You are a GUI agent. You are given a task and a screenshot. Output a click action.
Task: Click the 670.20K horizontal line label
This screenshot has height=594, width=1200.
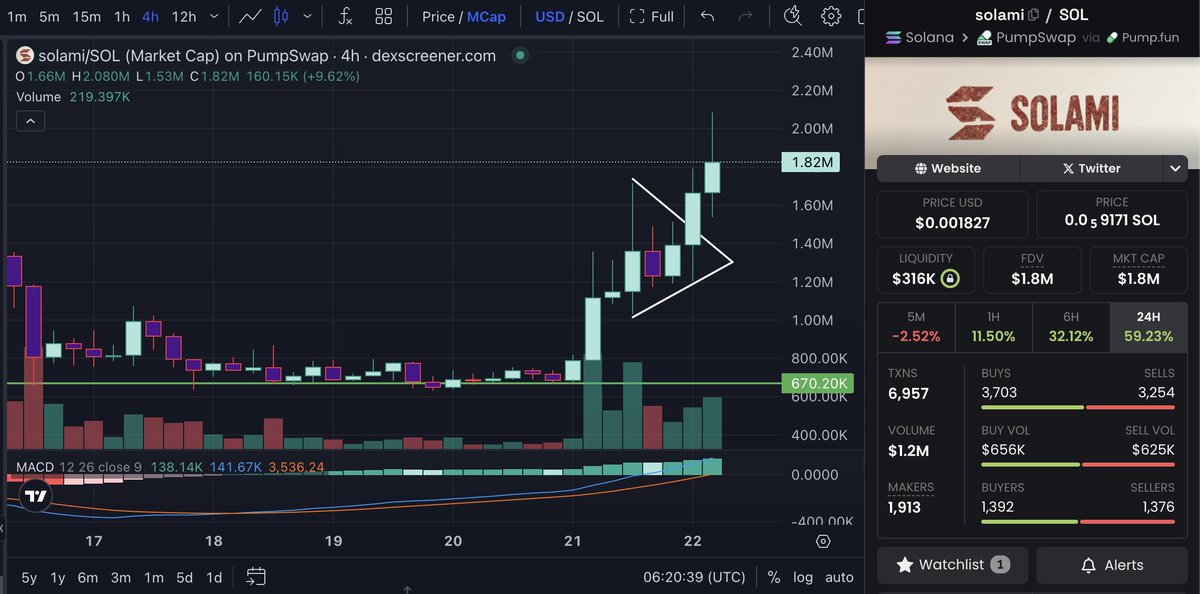point(819,384)
